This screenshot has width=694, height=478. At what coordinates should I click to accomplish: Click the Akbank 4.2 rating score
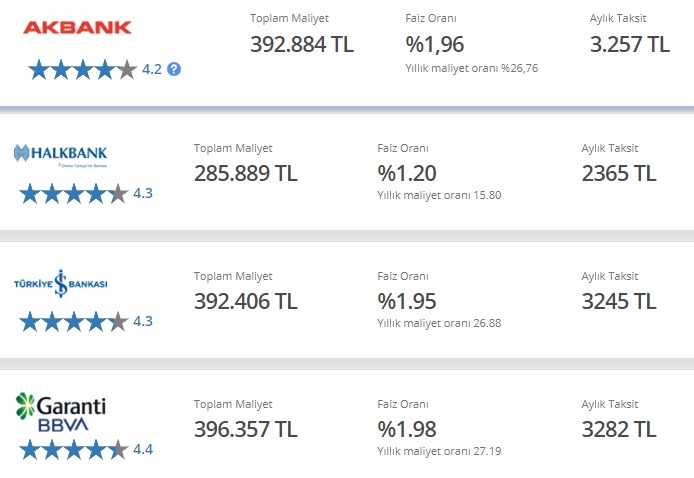point(152,69)
